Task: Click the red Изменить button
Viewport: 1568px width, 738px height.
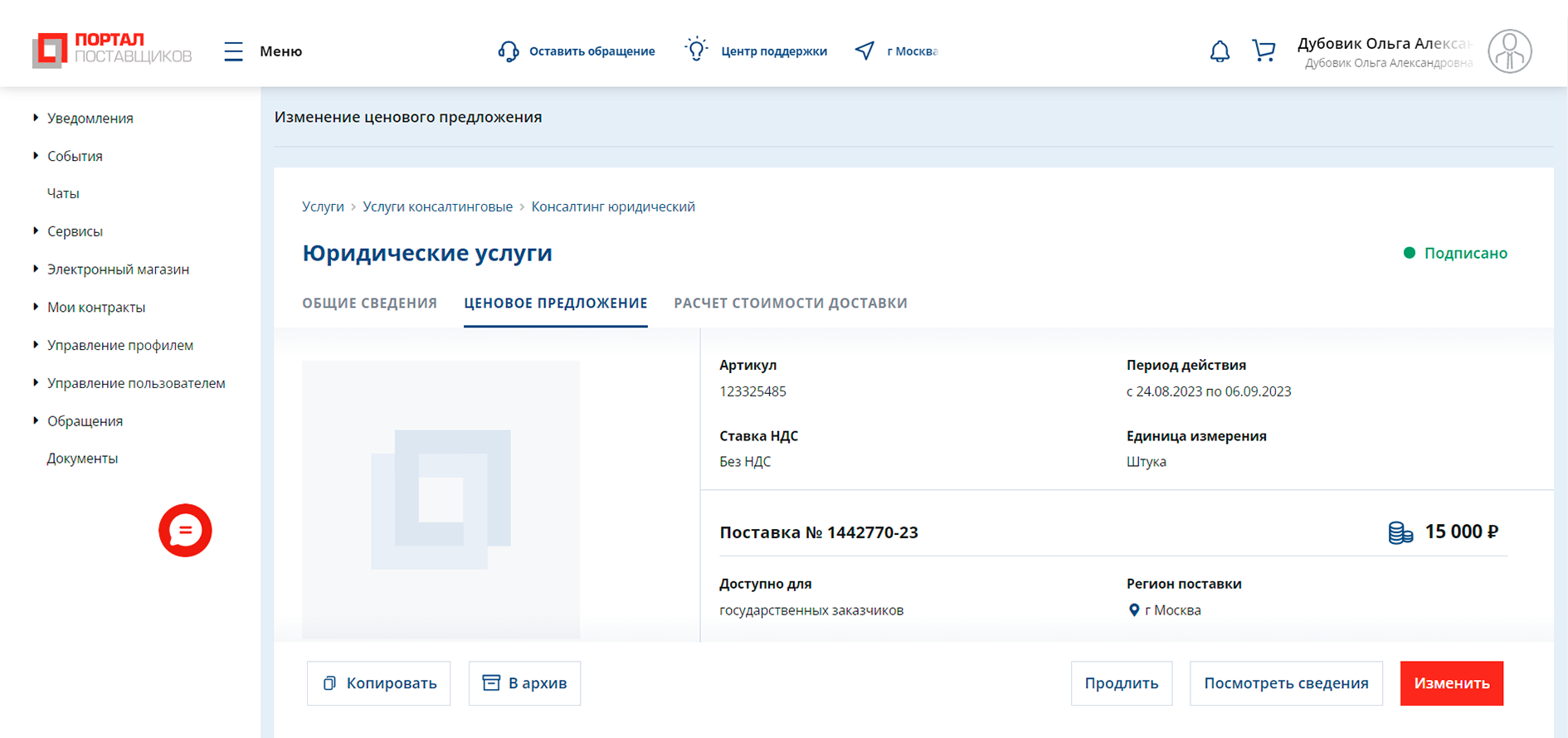Action: coord(1452,683)
